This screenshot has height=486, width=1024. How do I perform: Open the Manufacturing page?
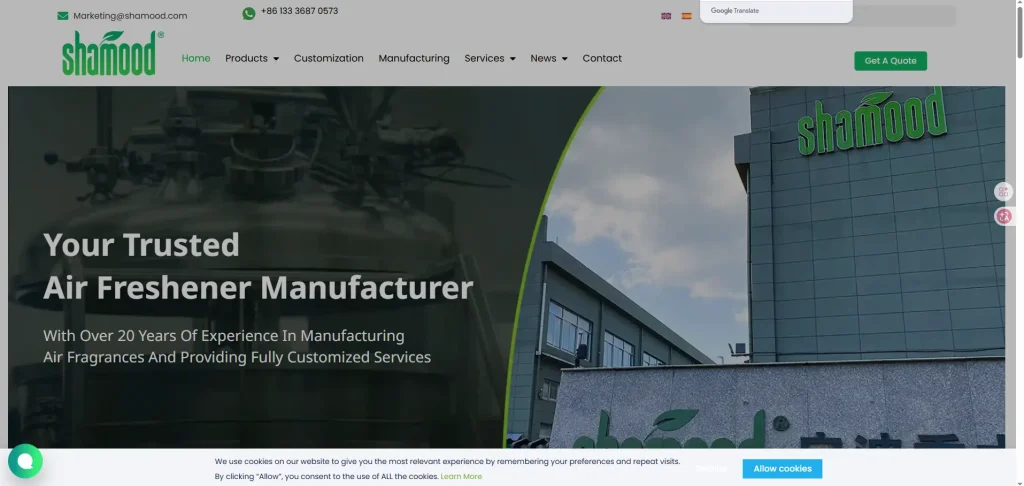(x=414, y=58)
